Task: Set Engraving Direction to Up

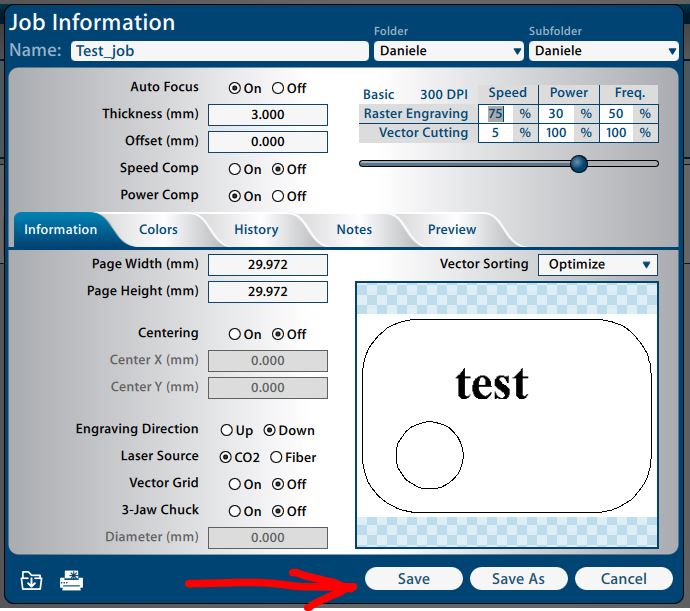Action: (227, 430)
